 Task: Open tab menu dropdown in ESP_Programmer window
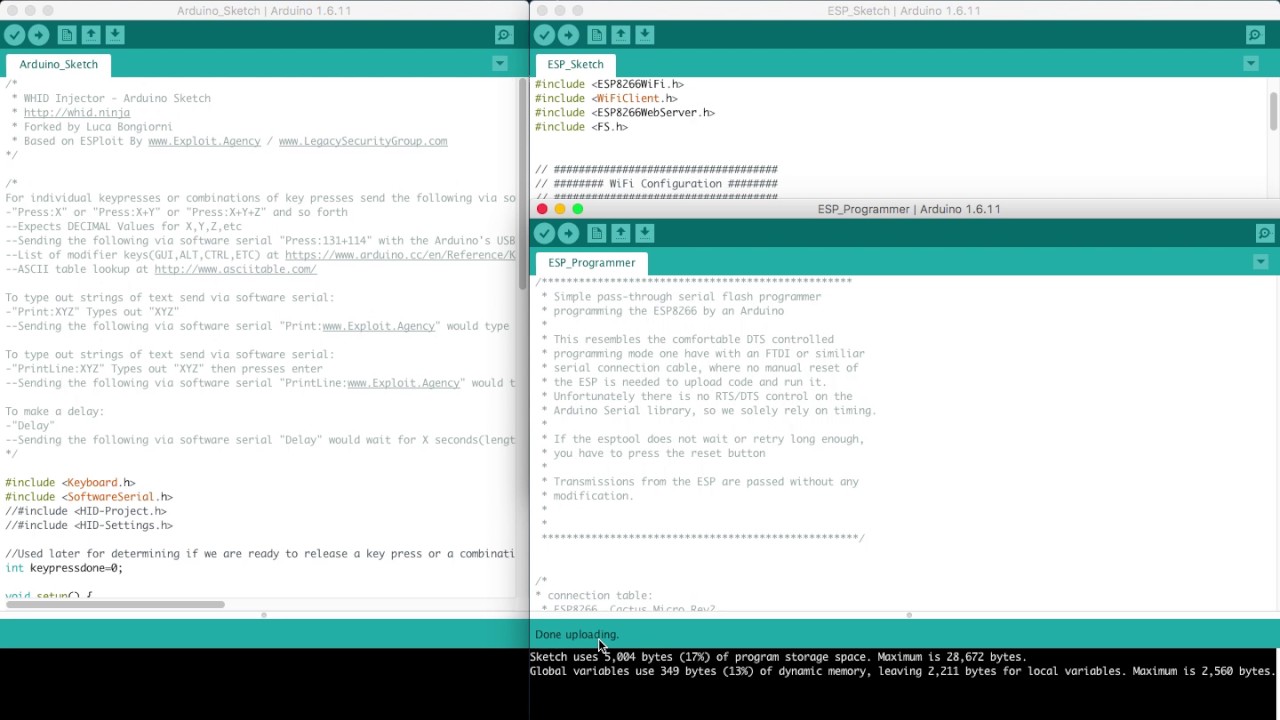(1260, 262)
